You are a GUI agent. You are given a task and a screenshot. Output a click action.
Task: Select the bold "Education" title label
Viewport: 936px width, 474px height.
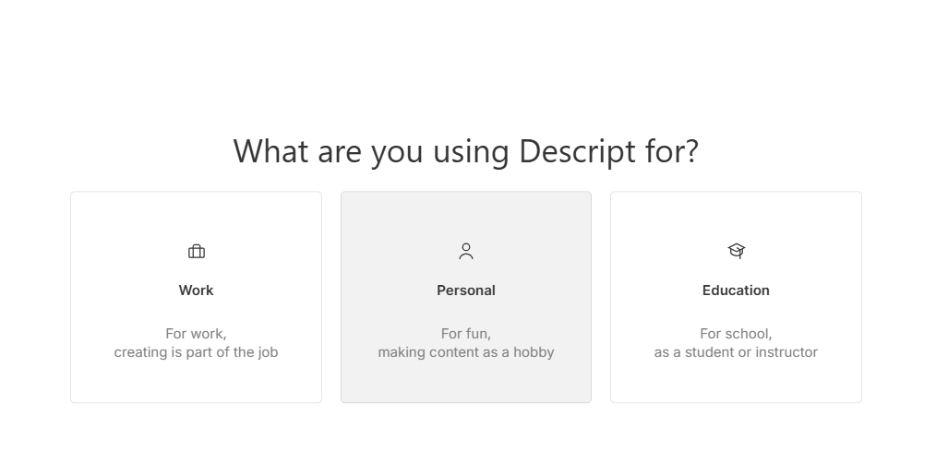tap(736, 290)
